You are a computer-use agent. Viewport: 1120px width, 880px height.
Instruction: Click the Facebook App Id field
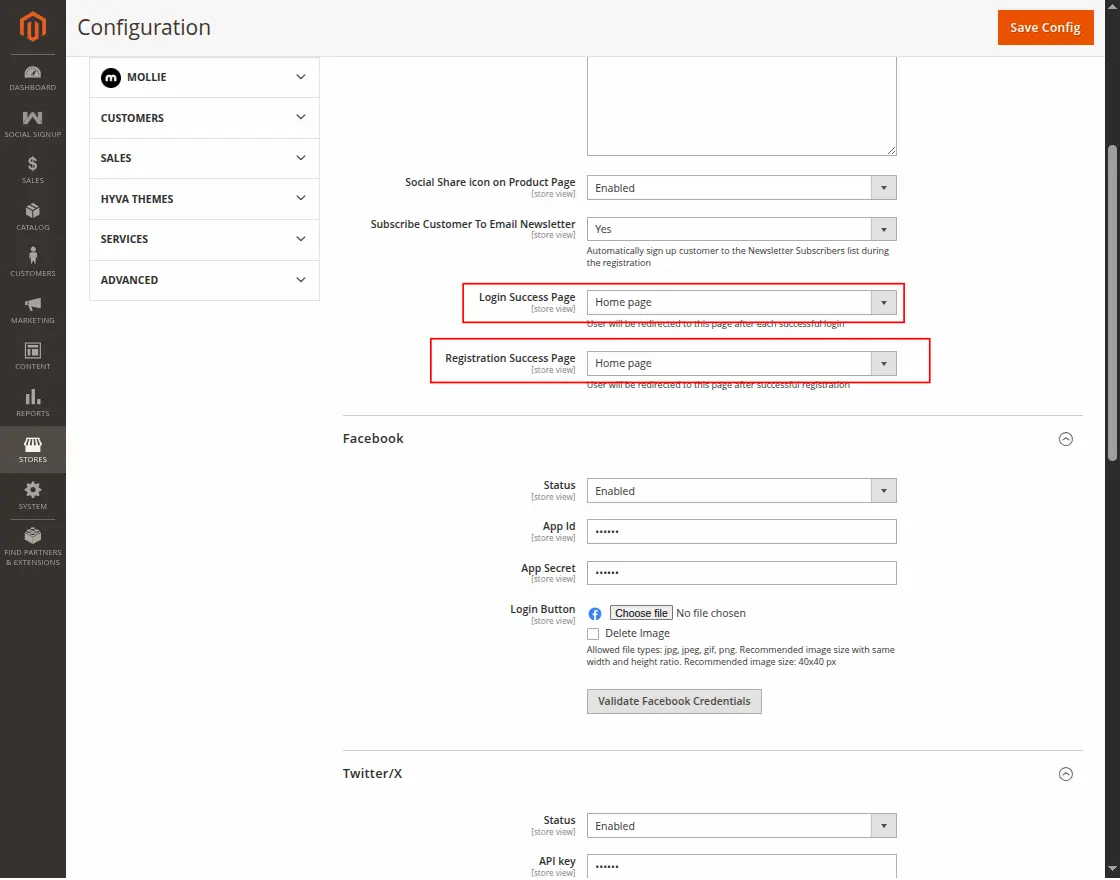tap(741, 531)
